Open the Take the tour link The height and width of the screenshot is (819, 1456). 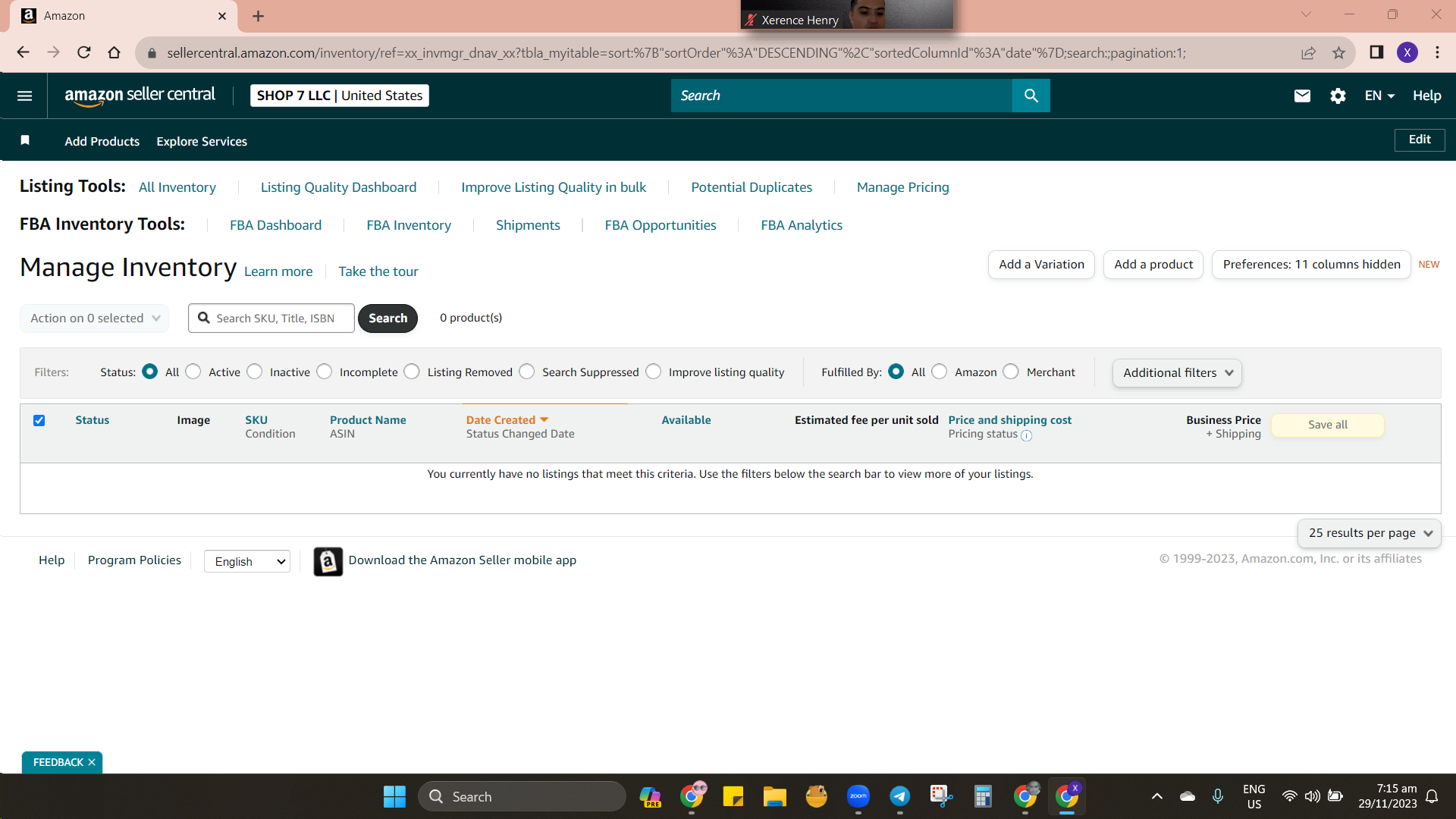[378, 271]
